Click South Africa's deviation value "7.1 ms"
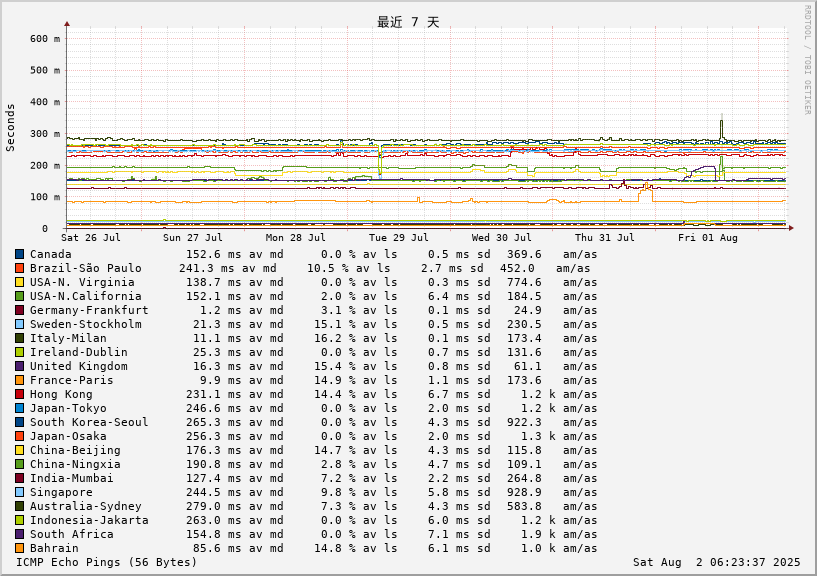Screen dimensions: 817x576 pyautogui.click(x=448, y=534)
